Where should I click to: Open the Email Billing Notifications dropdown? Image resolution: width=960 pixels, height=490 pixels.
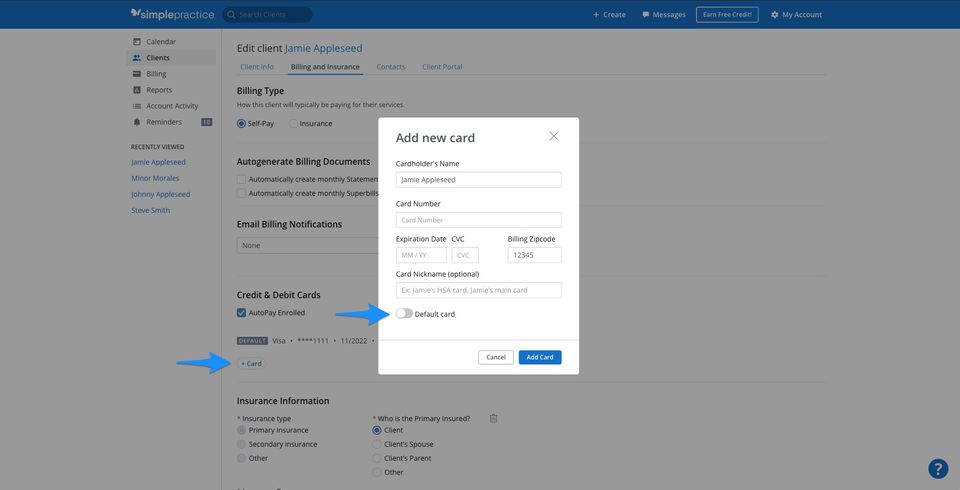click(x=306, y=245)
